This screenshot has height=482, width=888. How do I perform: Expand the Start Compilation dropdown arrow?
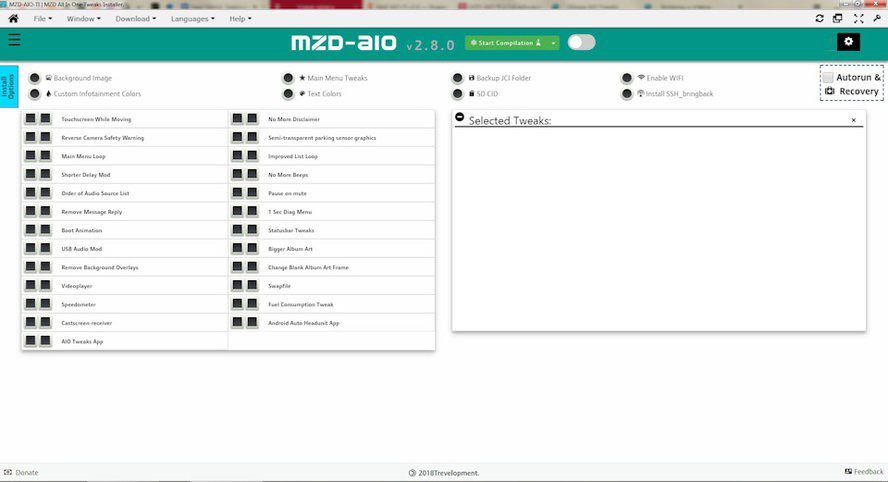coord(554,43)
